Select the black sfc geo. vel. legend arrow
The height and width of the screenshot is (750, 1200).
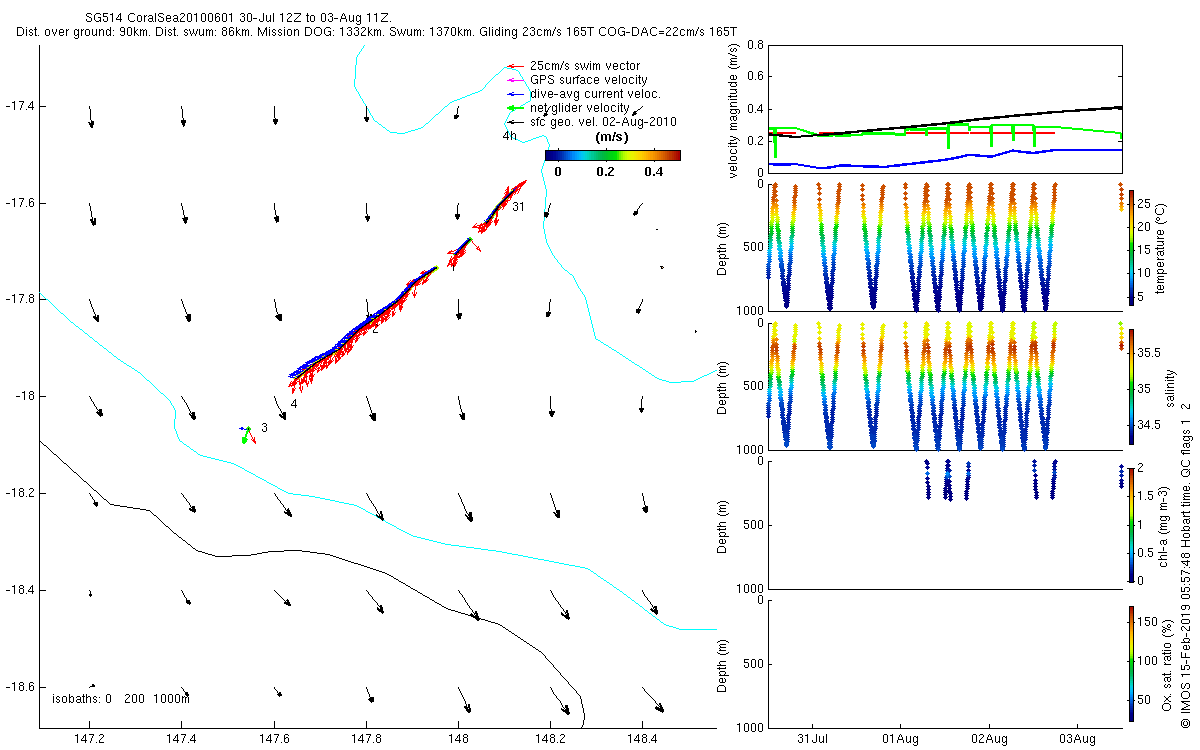click(x=514, y=122)
